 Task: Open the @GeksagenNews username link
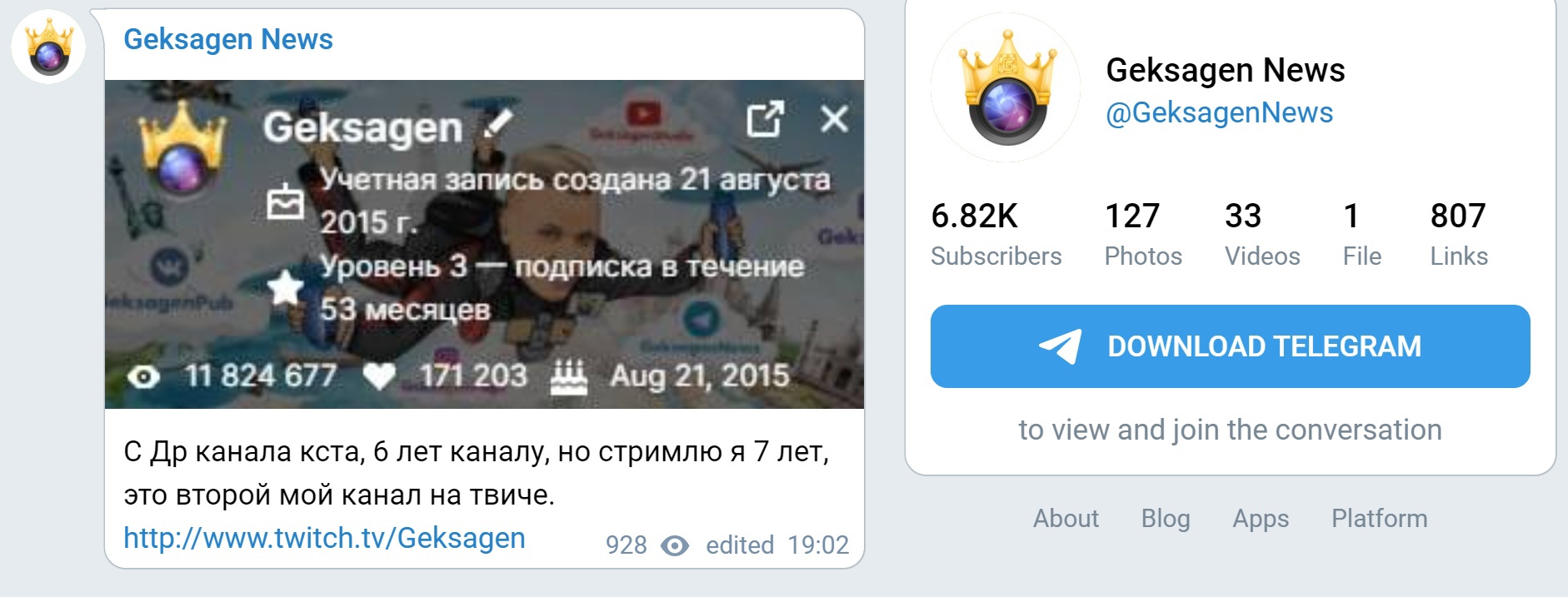(x=1219, y=112)
